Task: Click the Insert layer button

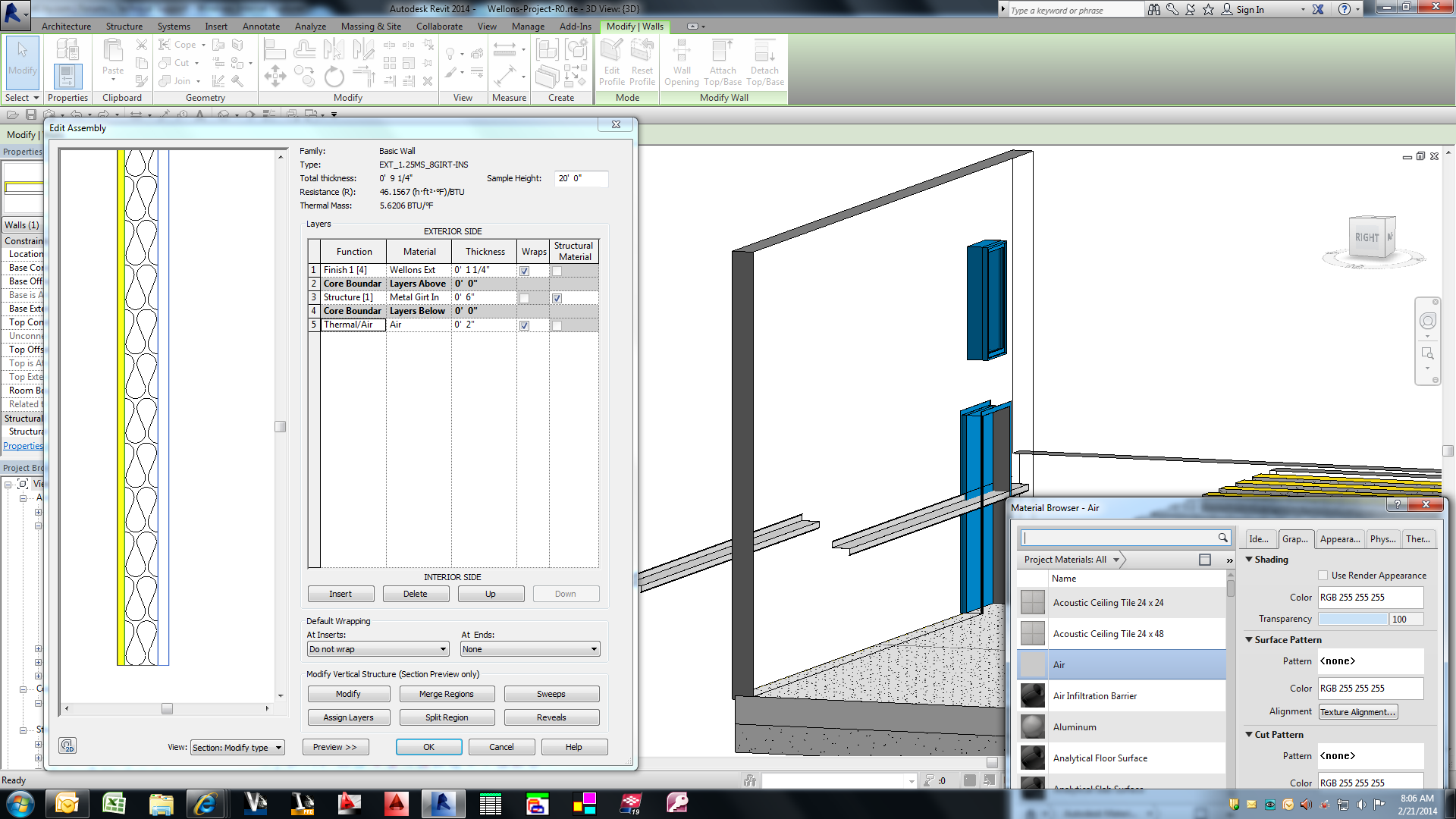Action: coord(340,595)
